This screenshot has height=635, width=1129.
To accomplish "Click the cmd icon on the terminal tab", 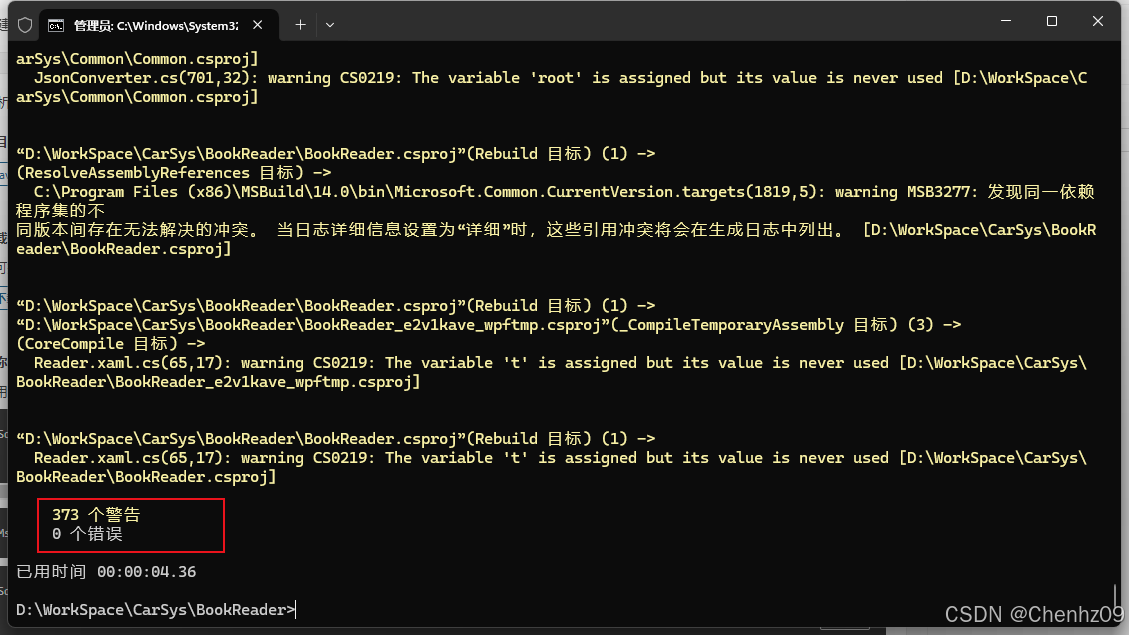I will tap(55, 26).
